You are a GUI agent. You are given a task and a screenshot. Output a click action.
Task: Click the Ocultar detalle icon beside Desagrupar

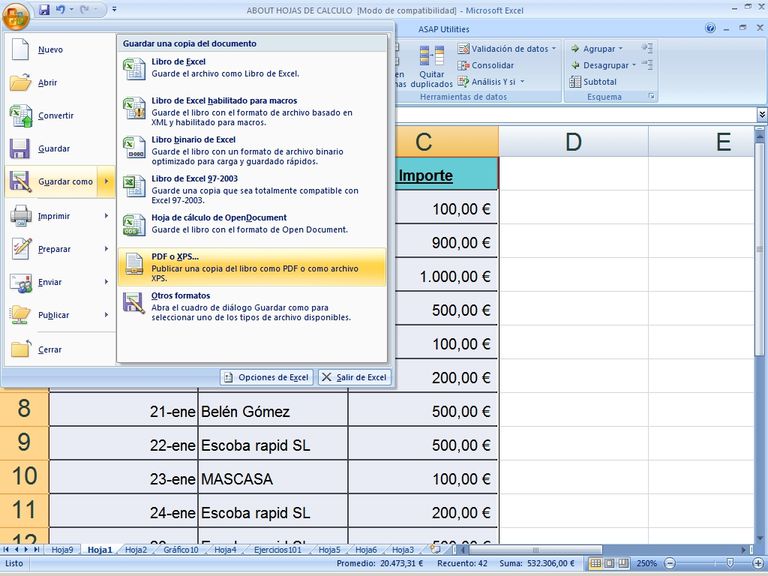click(647, 64)
